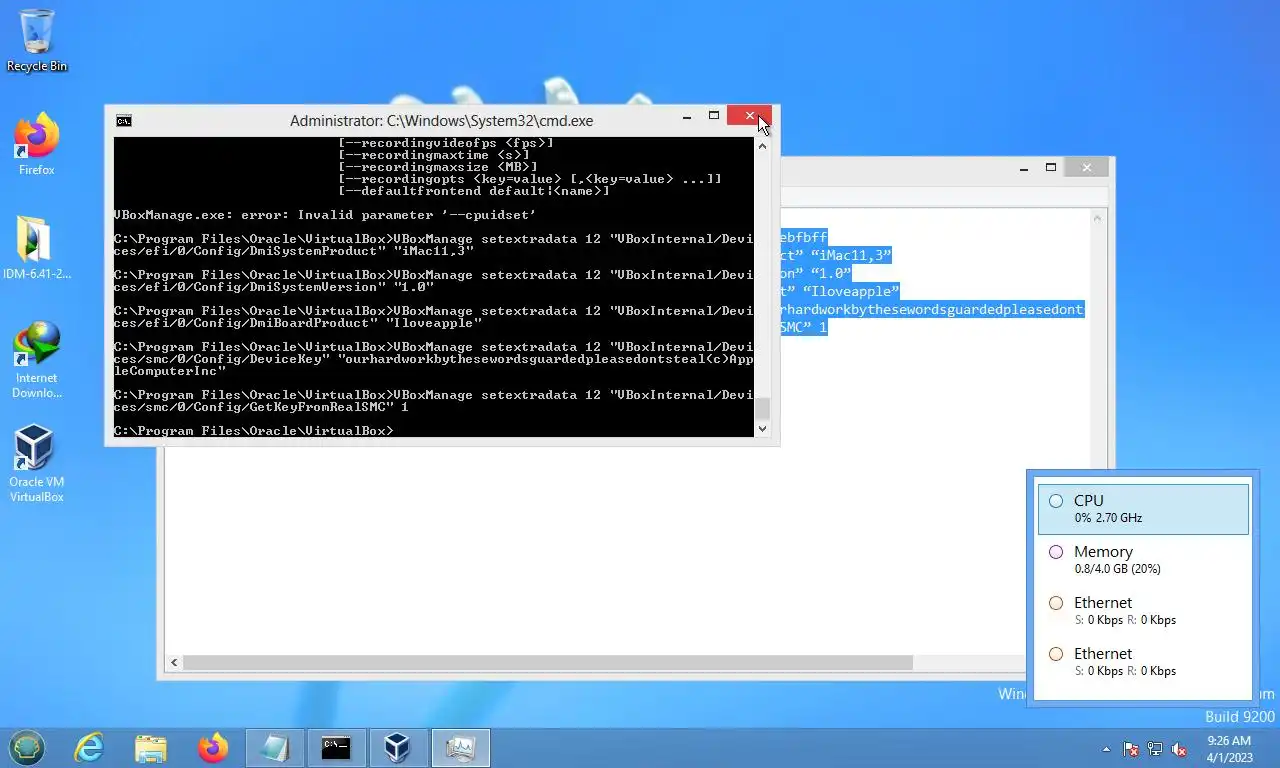Open the Start button on the taskbar
This screenshot has height=768, width=1280.
click(x=27, y=748)
